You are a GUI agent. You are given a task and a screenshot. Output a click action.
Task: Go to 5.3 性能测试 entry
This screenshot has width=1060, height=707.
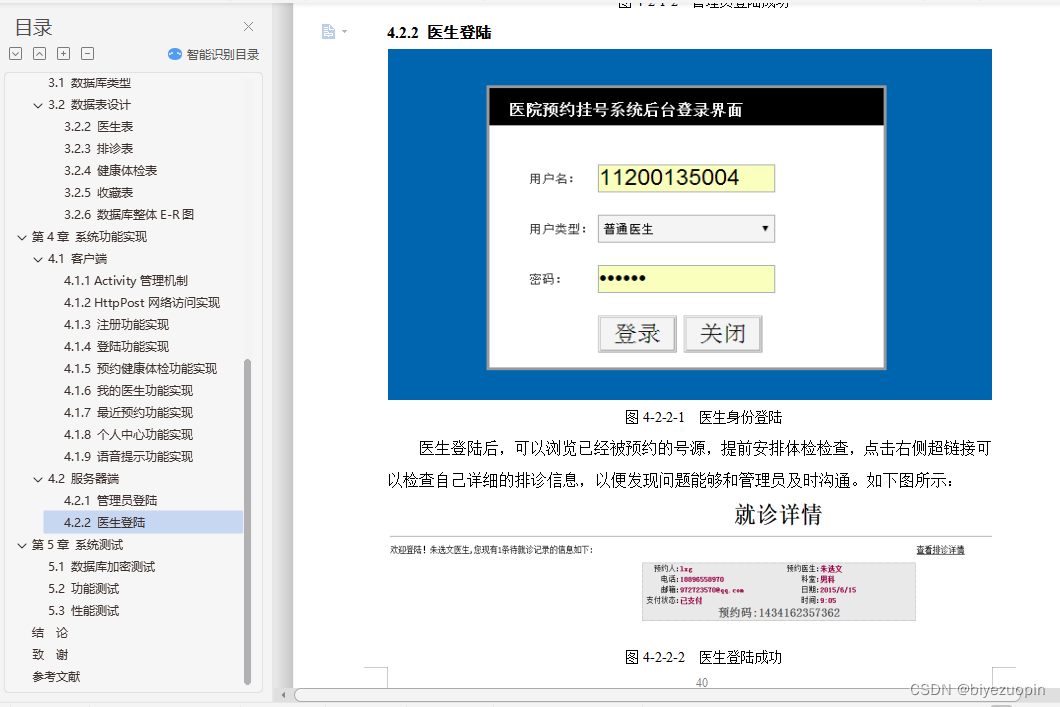tap(83, 611)
